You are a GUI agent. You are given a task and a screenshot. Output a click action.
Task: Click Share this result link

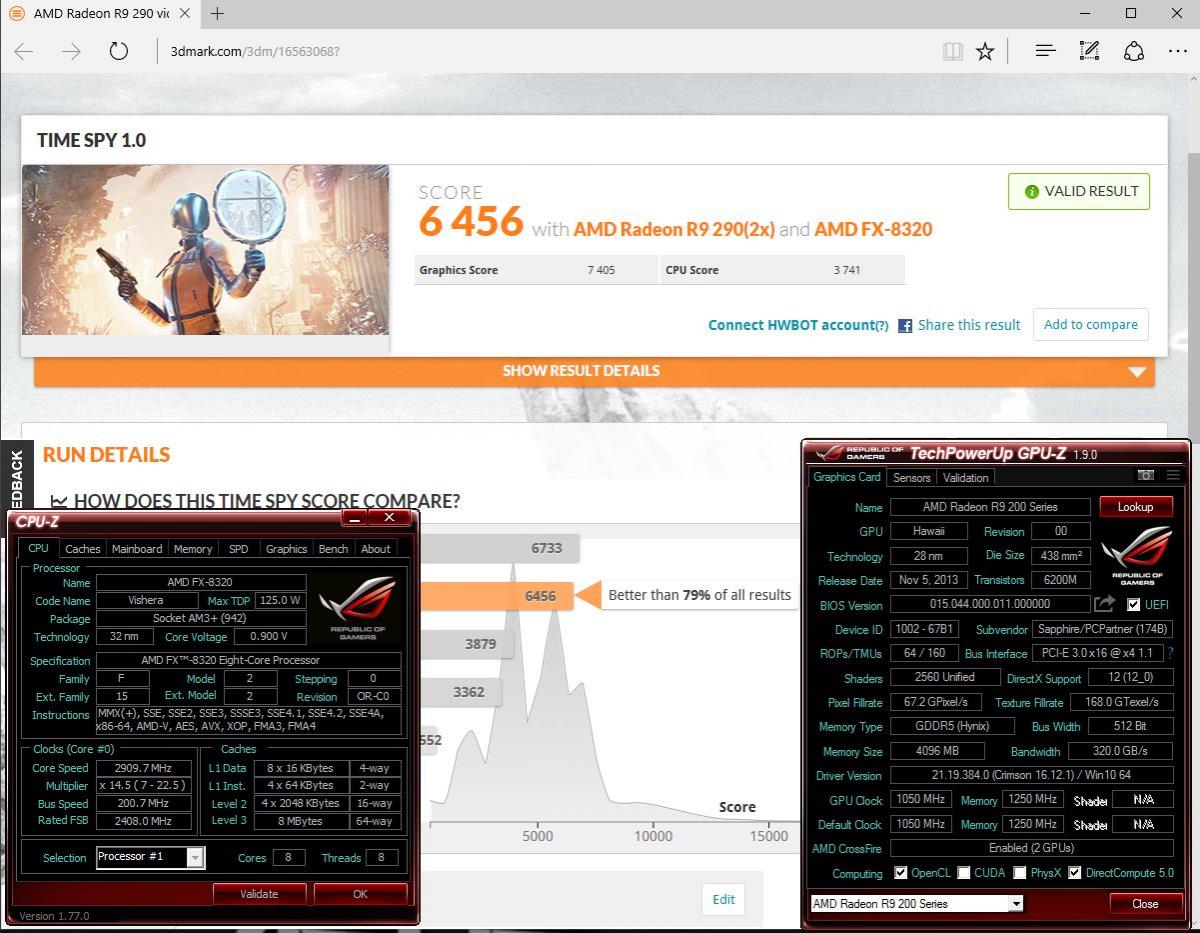pyautogui.click(x=969, y=325)
